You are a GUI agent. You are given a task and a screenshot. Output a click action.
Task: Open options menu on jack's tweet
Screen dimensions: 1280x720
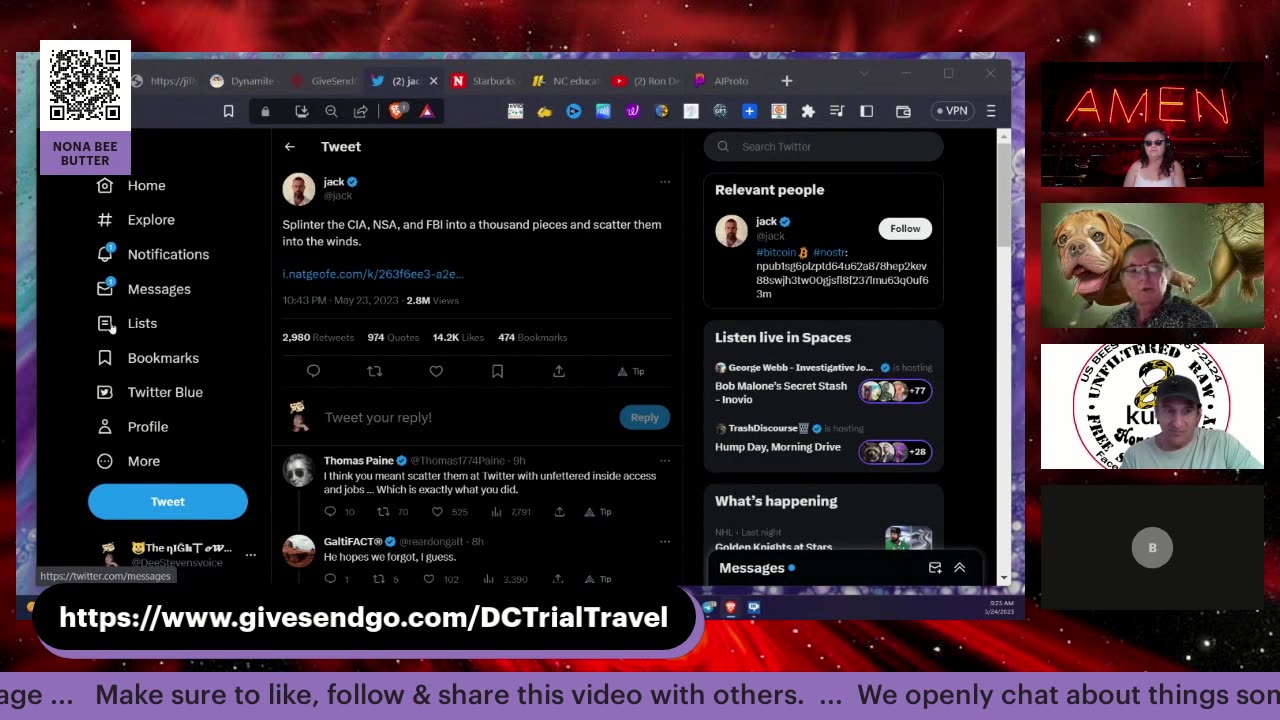664,182
